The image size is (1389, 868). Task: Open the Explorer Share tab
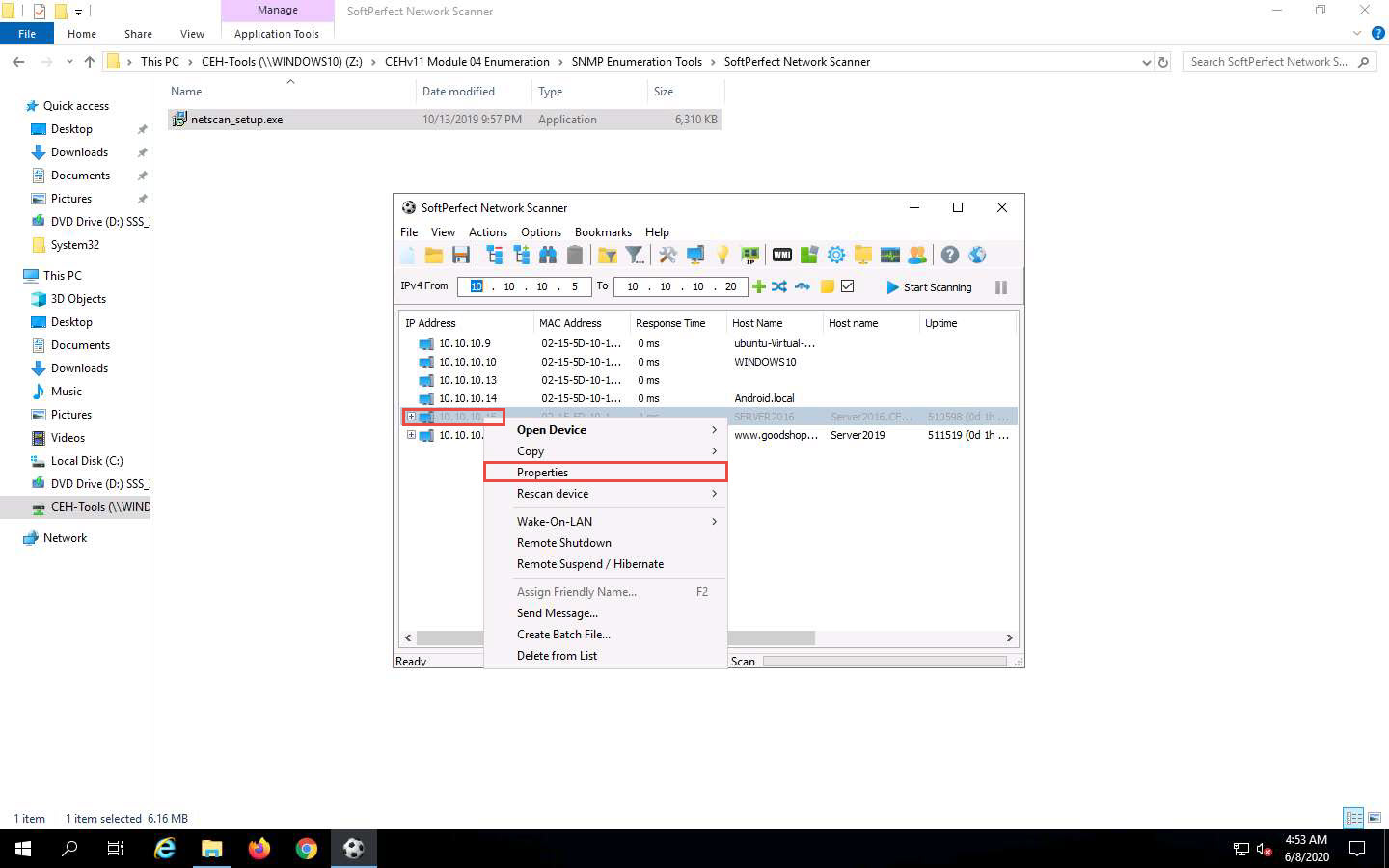pyautogui.click(x=138, y=34)
